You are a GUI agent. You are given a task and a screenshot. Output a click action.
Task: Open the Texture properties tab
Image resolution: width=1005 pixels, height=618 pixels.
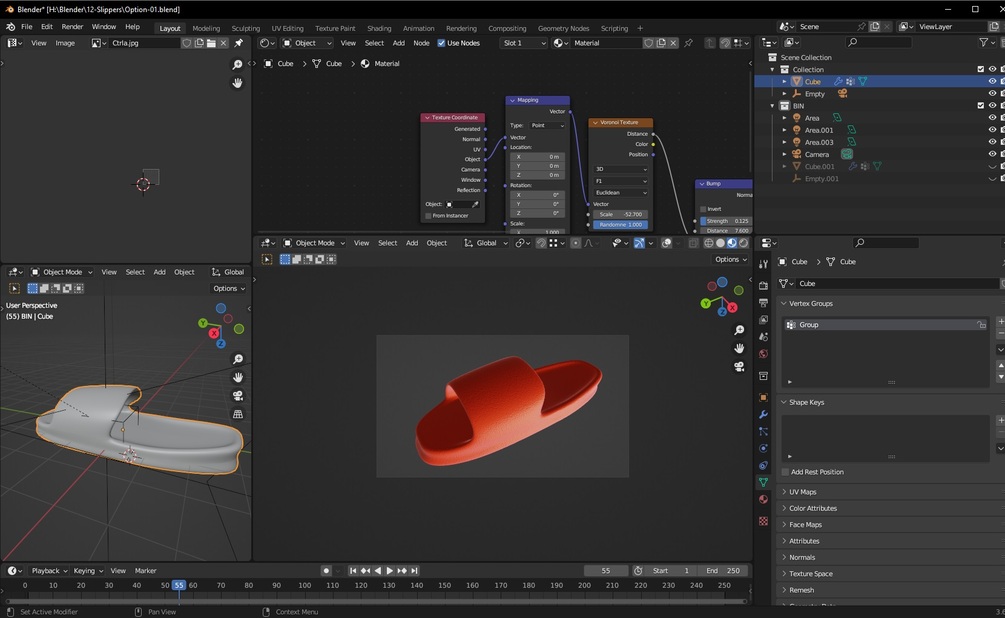pos(763,521)
